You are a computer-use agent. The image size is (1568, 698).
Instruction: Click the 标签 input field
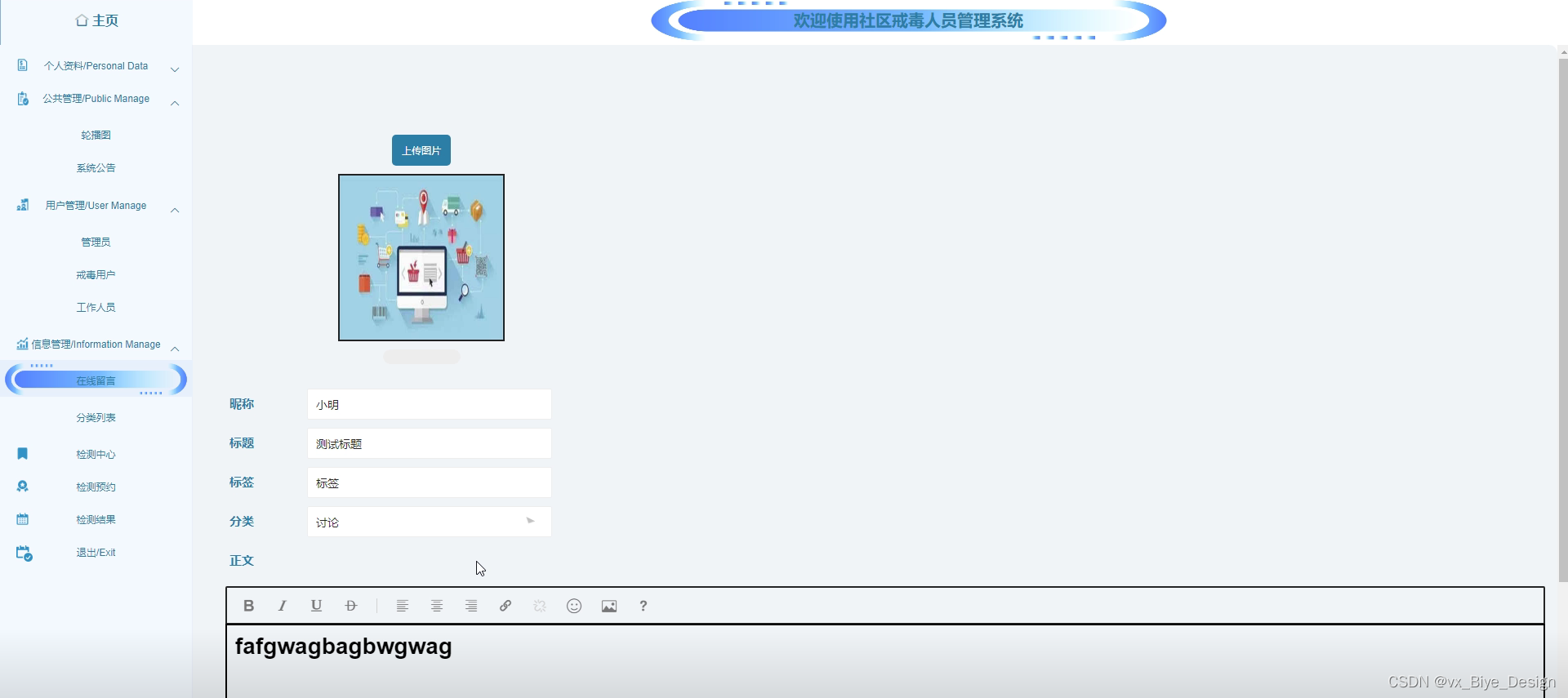click(x=430, y=482)
